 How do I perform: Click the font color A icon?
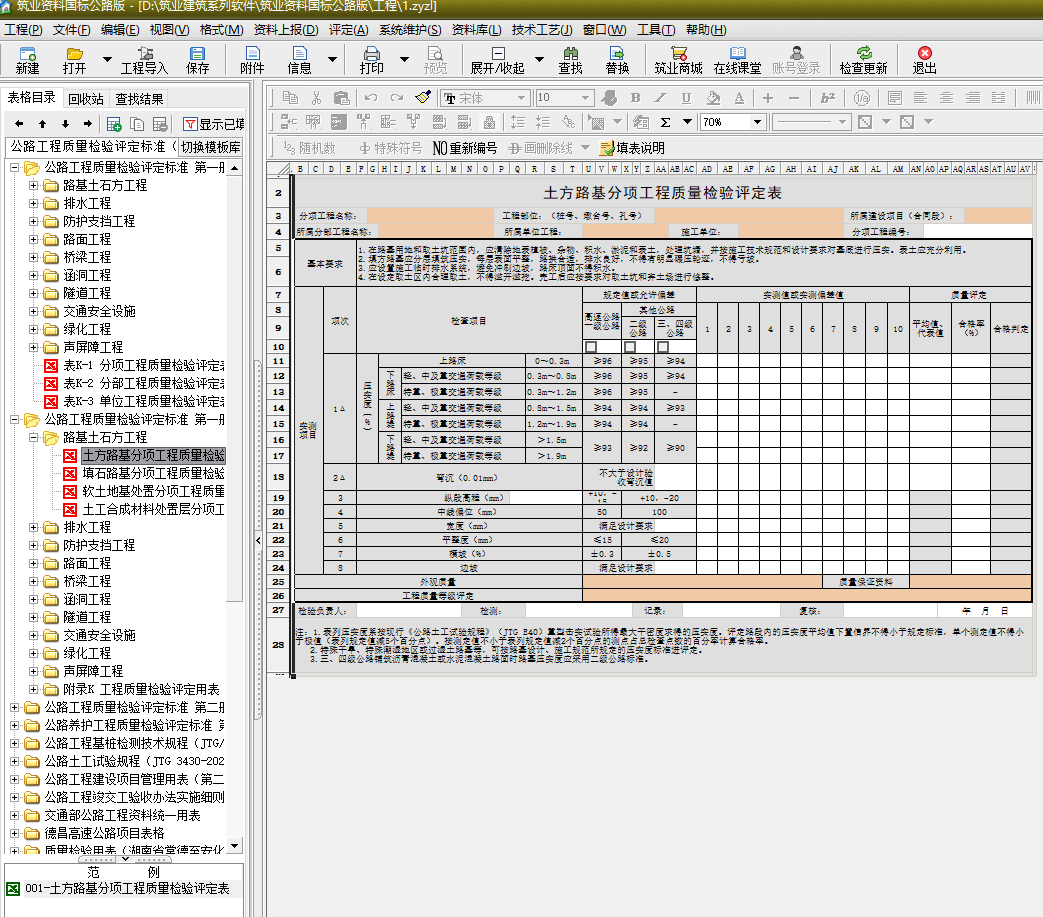(x=739, y=98)
